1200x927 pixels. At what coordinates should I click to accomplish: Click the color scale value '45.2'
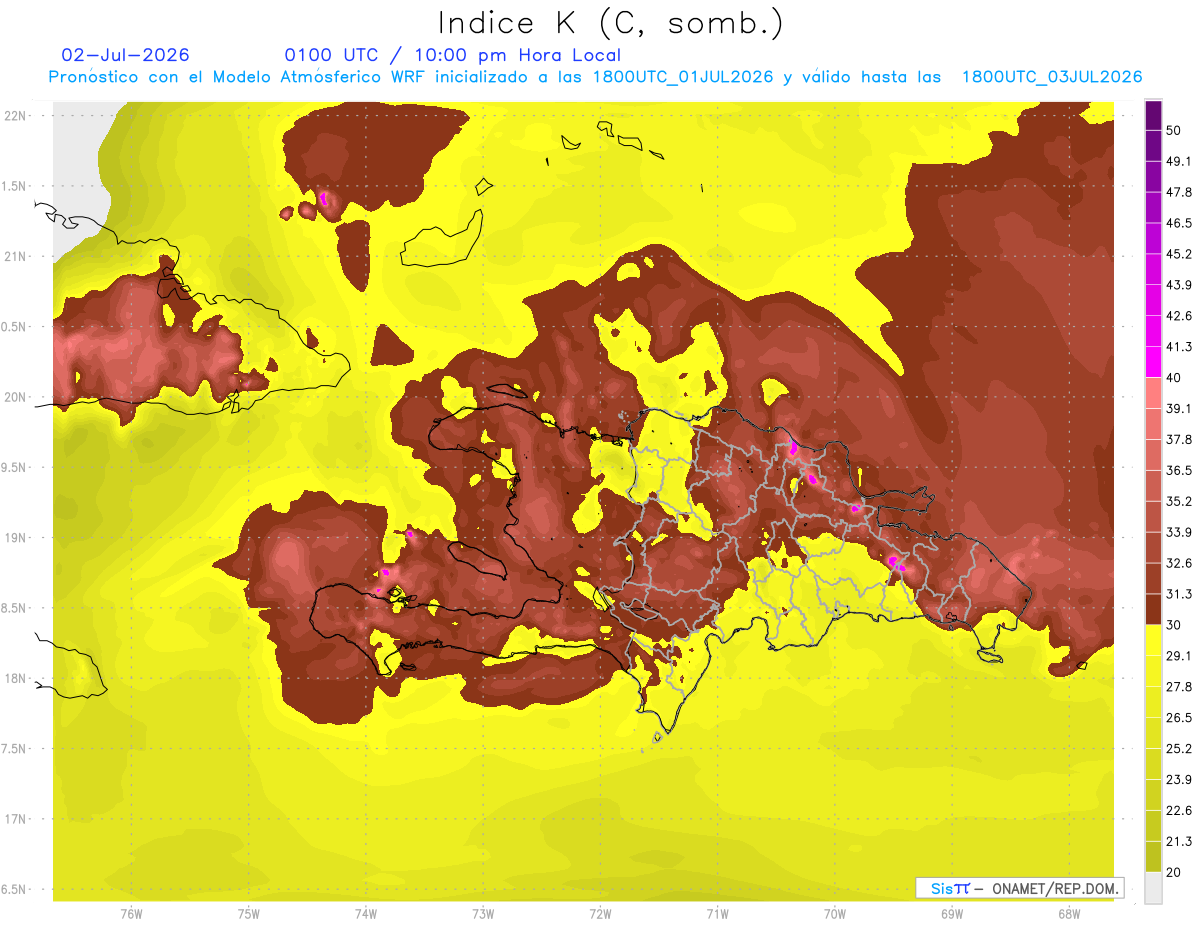(x=1179, y=254)
